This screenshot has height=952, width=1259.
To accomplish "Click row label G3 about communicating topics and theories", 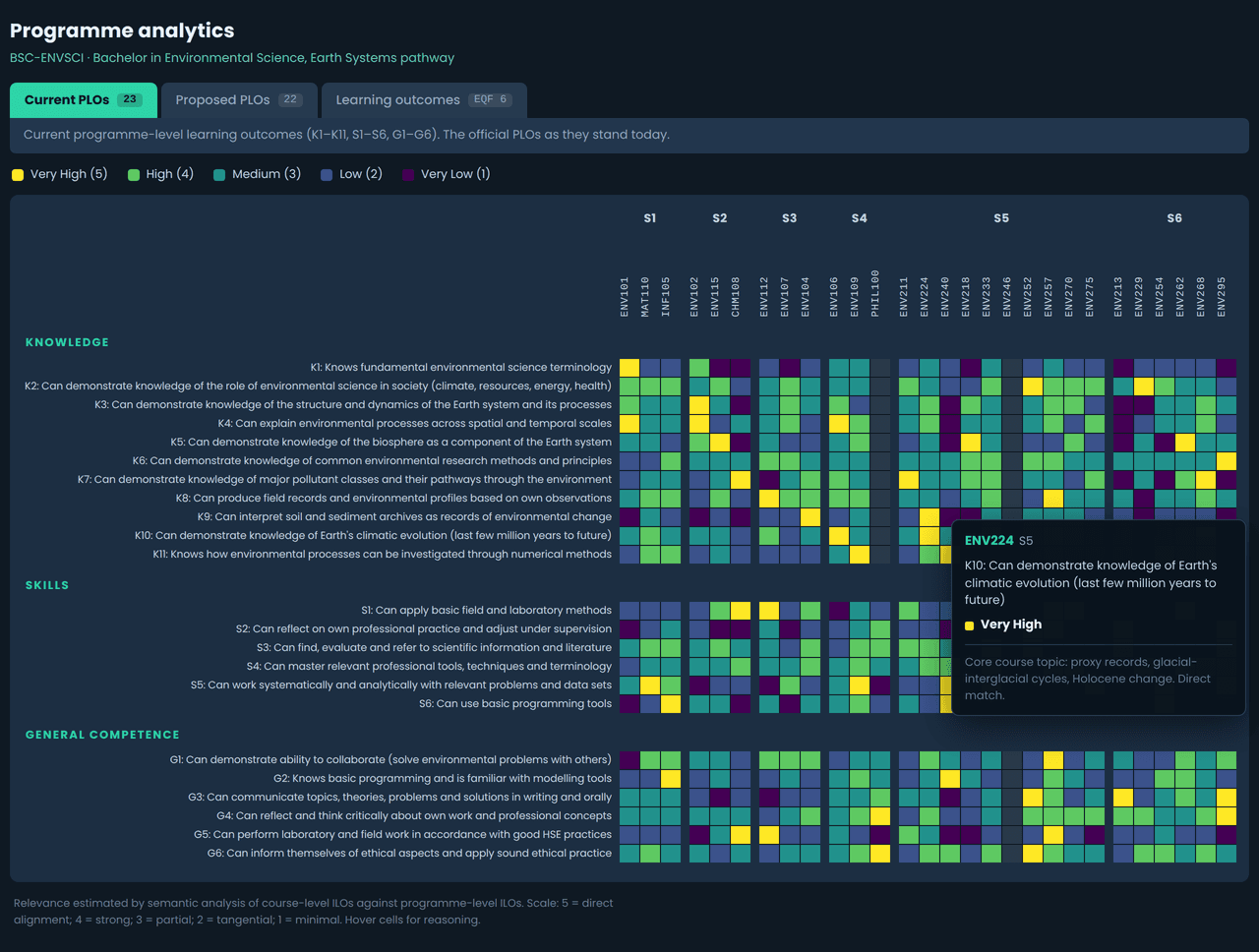I will [x=400, y=798].
